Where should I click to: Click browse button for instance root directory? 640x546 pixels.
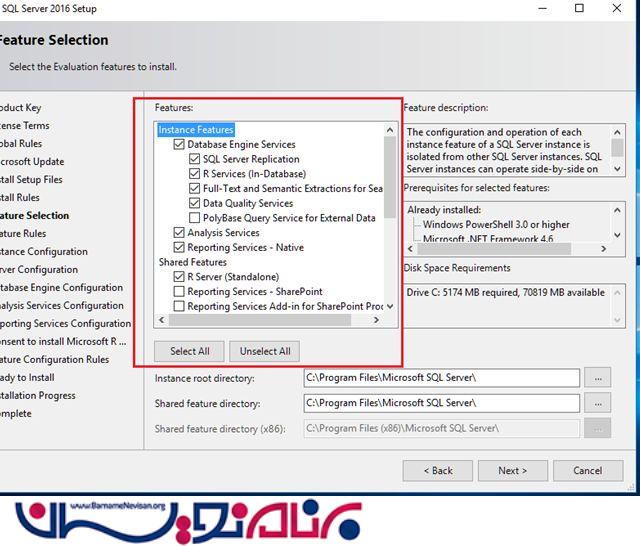pos(598,378)
